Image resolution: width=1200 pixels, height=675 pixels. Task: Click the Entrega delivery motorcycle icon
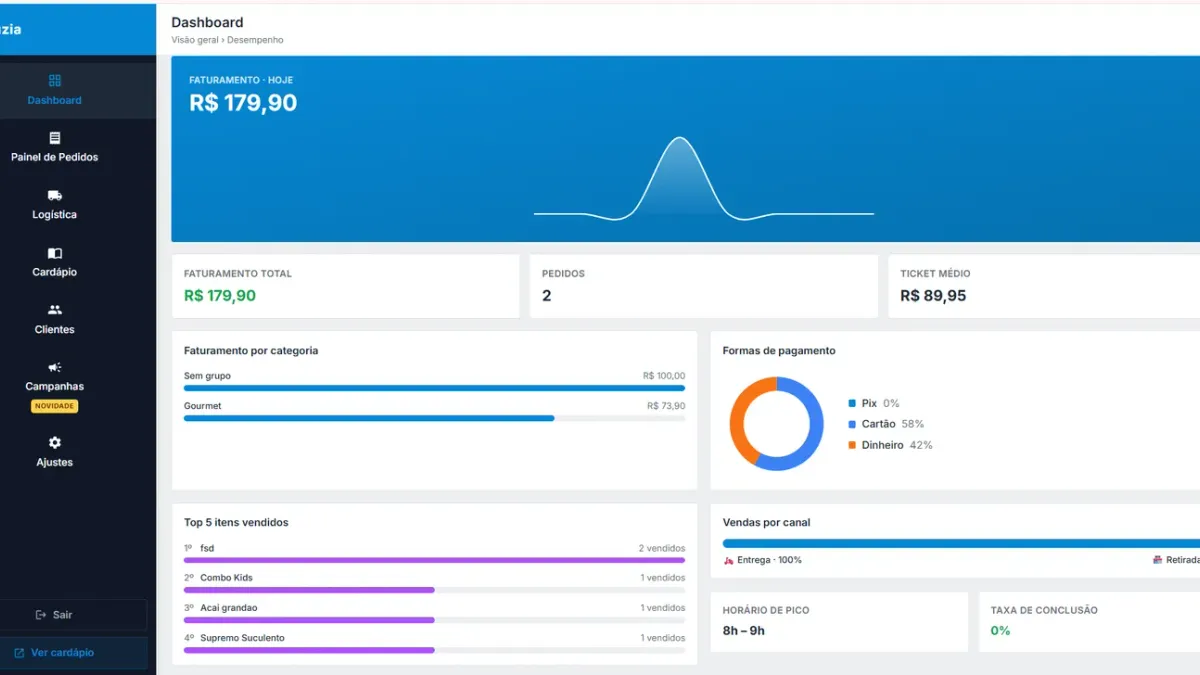729,560
